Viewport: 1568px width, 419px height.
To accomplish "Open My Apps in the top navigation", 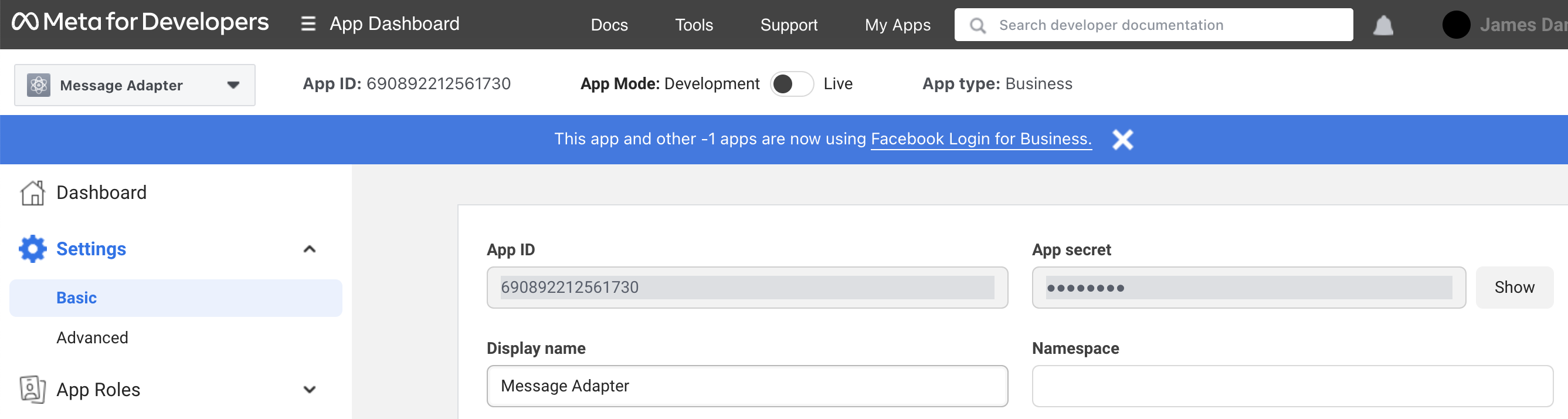I will [x=898, y=25].
